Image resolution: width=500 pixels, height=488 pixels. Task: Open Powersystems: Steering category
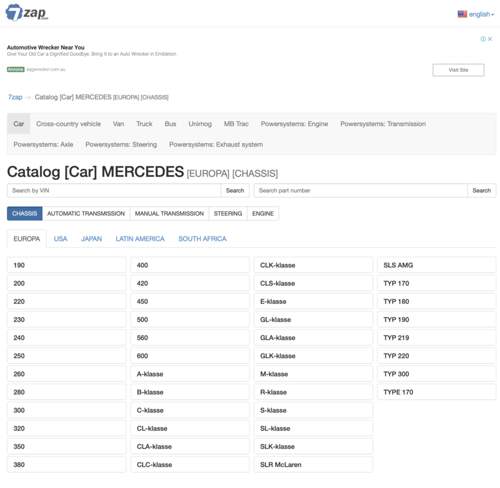point(121,144)
